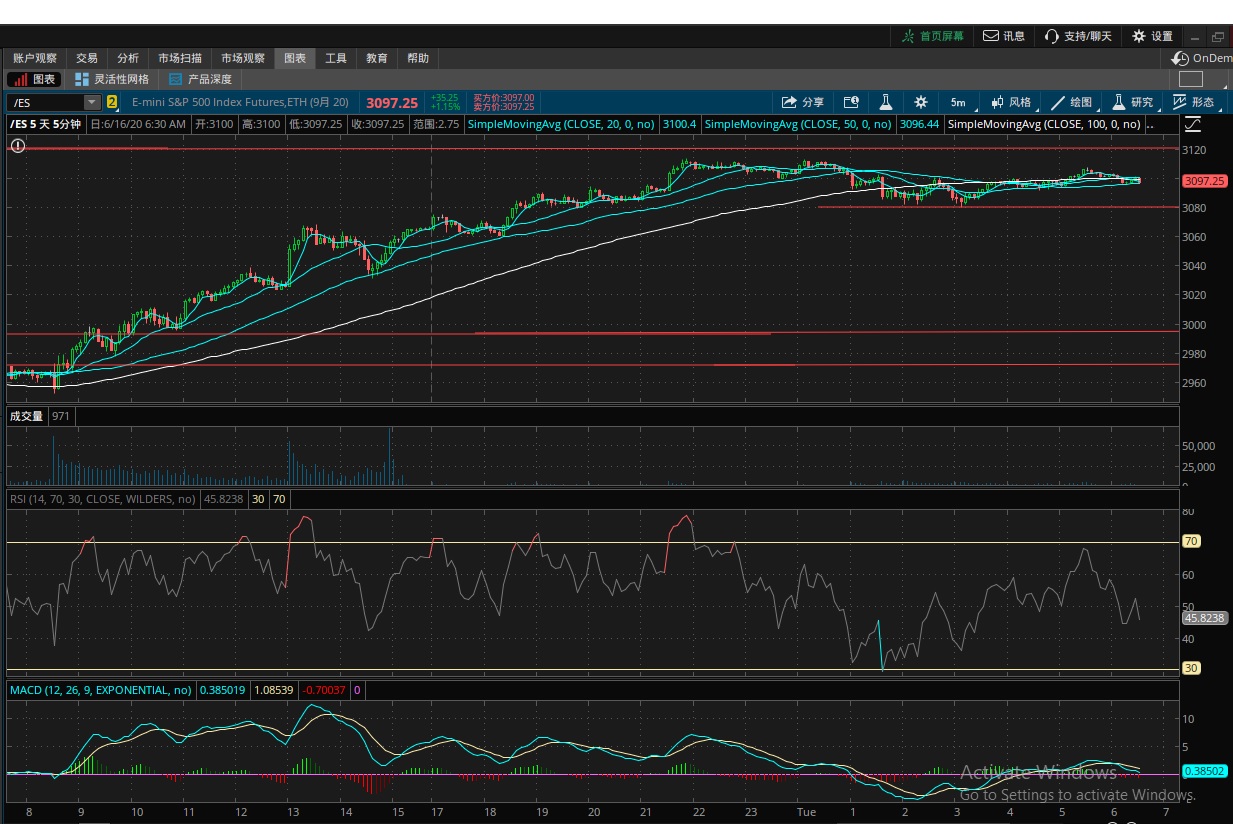Click MACD diff value -0.70037

pyautogui.click(x=324, y=690)
